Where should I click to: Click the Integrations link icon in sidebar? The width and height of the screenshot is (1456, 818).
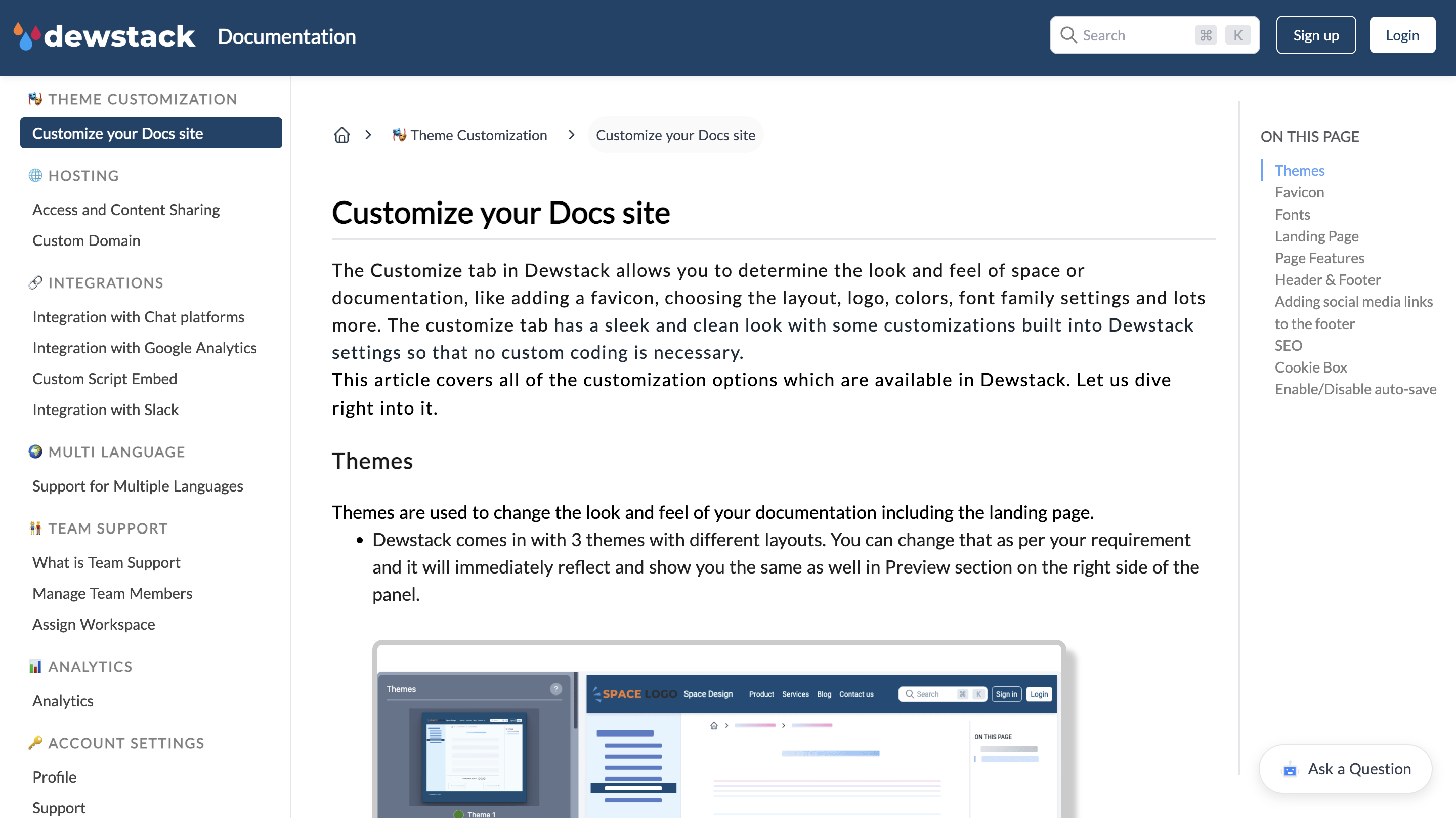pyautogui.click(x=35, y=282)
